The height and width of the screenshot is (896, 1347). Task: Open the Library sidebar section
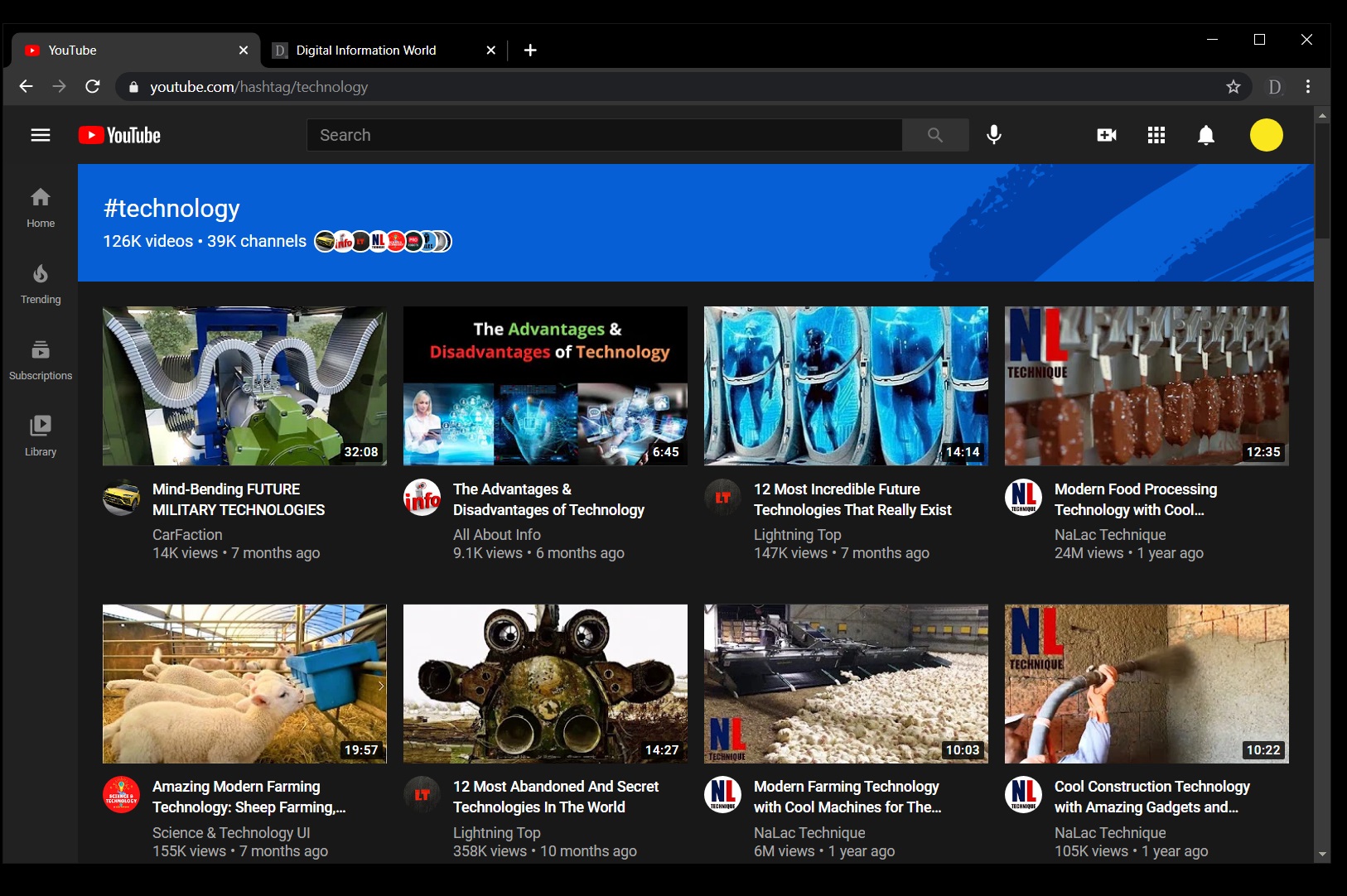40,436
